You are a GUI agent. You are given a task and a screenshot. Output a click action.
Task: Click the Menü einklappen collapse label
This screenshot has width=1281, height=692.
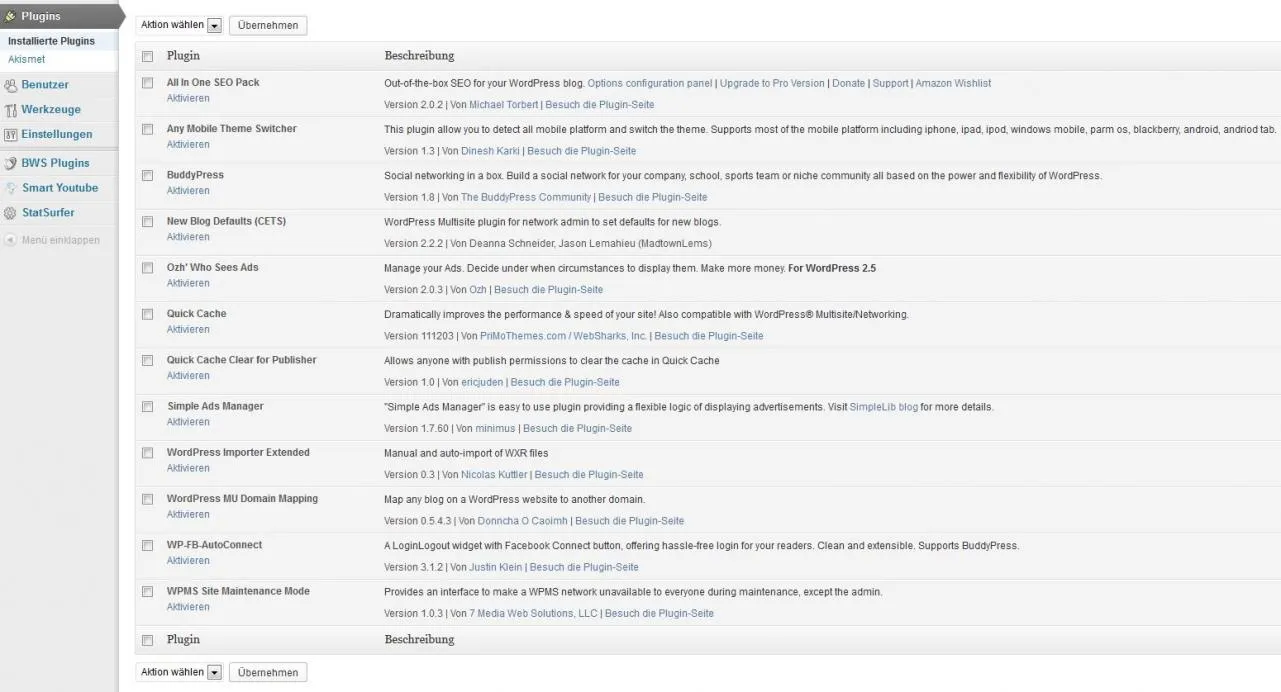click(61, 240)
